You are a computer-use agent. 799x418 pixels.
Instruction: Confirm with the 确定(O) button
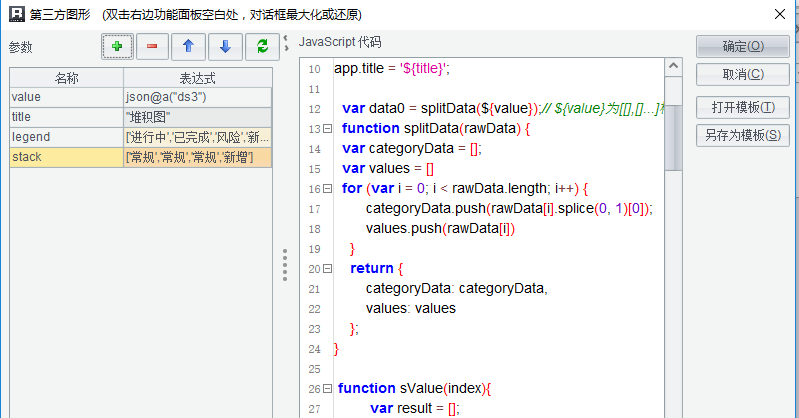742,46
